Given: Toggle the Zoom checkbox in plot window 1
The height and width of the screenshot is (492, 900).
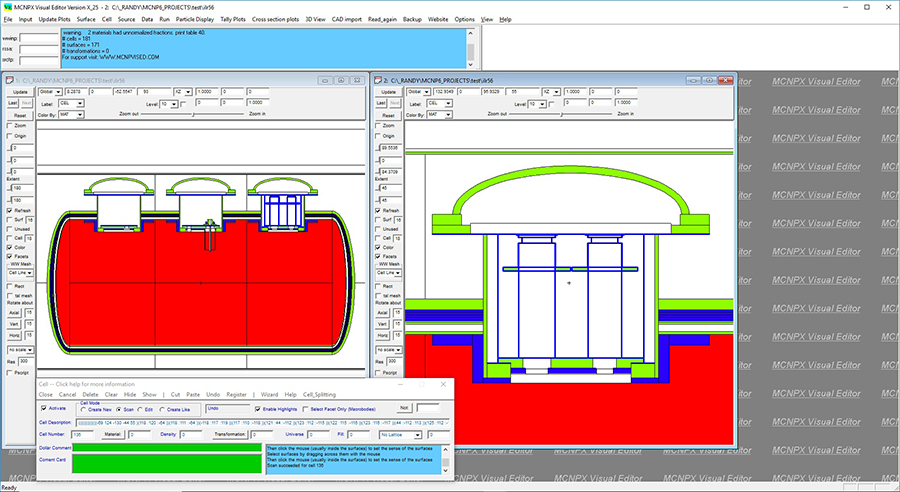Looking at the screenshot, I should pos(10,125).
